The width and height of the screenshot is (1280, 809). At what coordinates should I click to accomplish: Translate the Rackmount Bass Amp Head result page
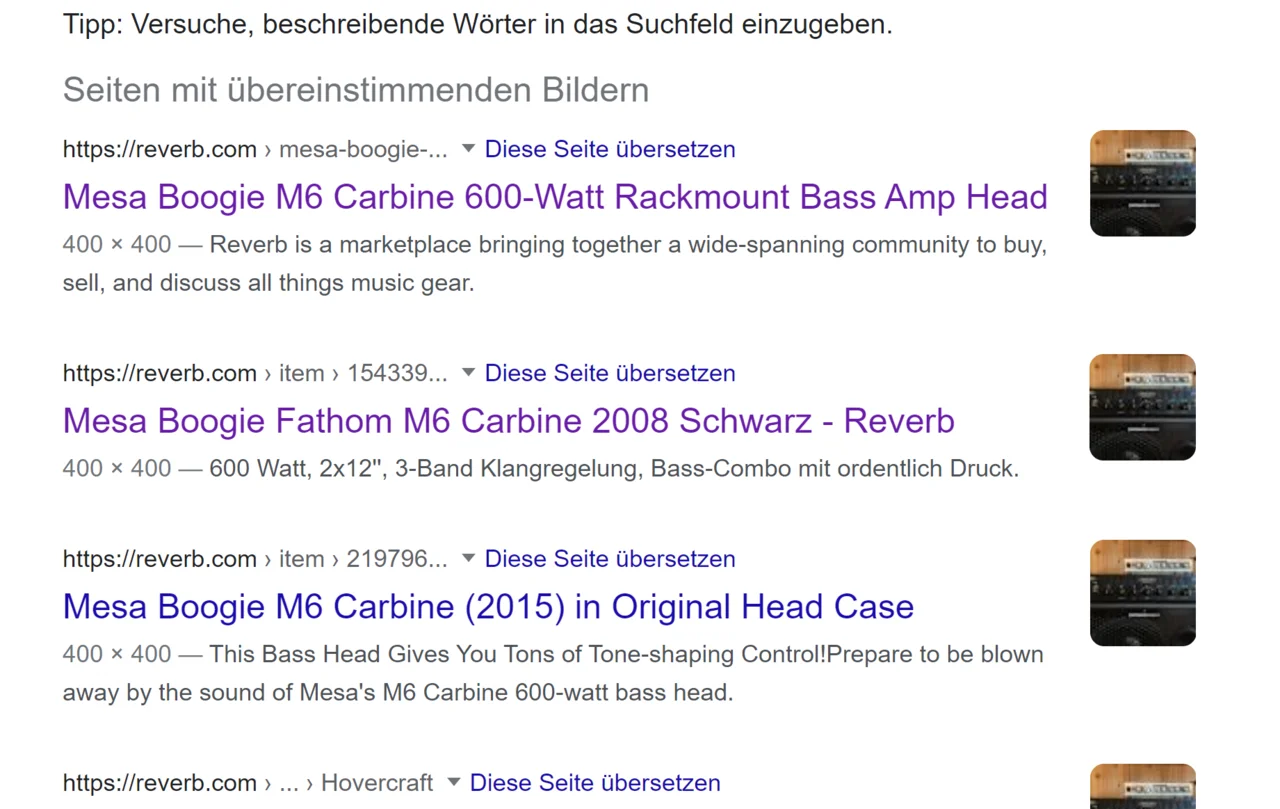(610, 149)
